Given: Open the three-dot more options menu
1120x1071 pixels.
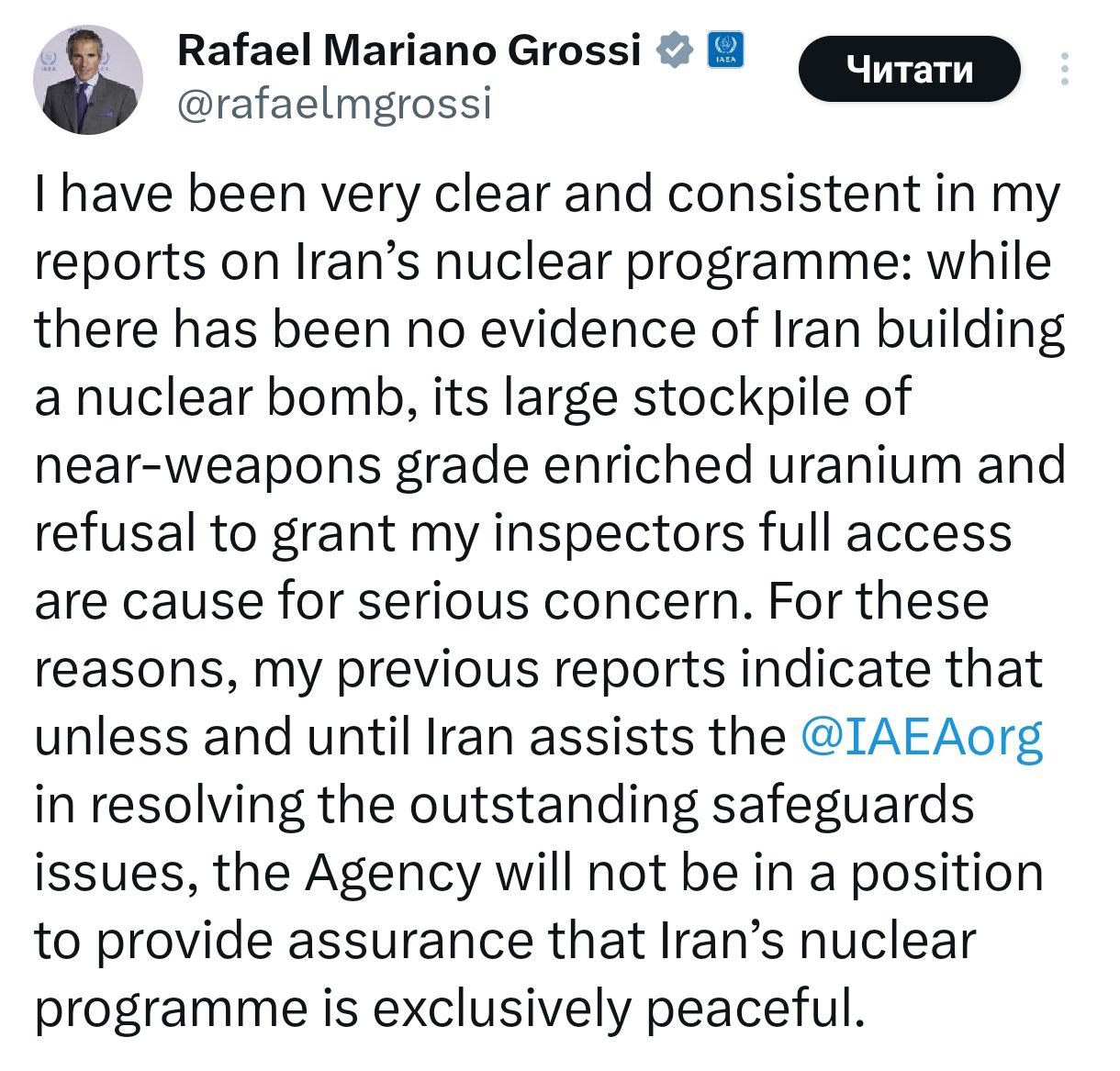Looking at the screenshot, I should 1065,69.
